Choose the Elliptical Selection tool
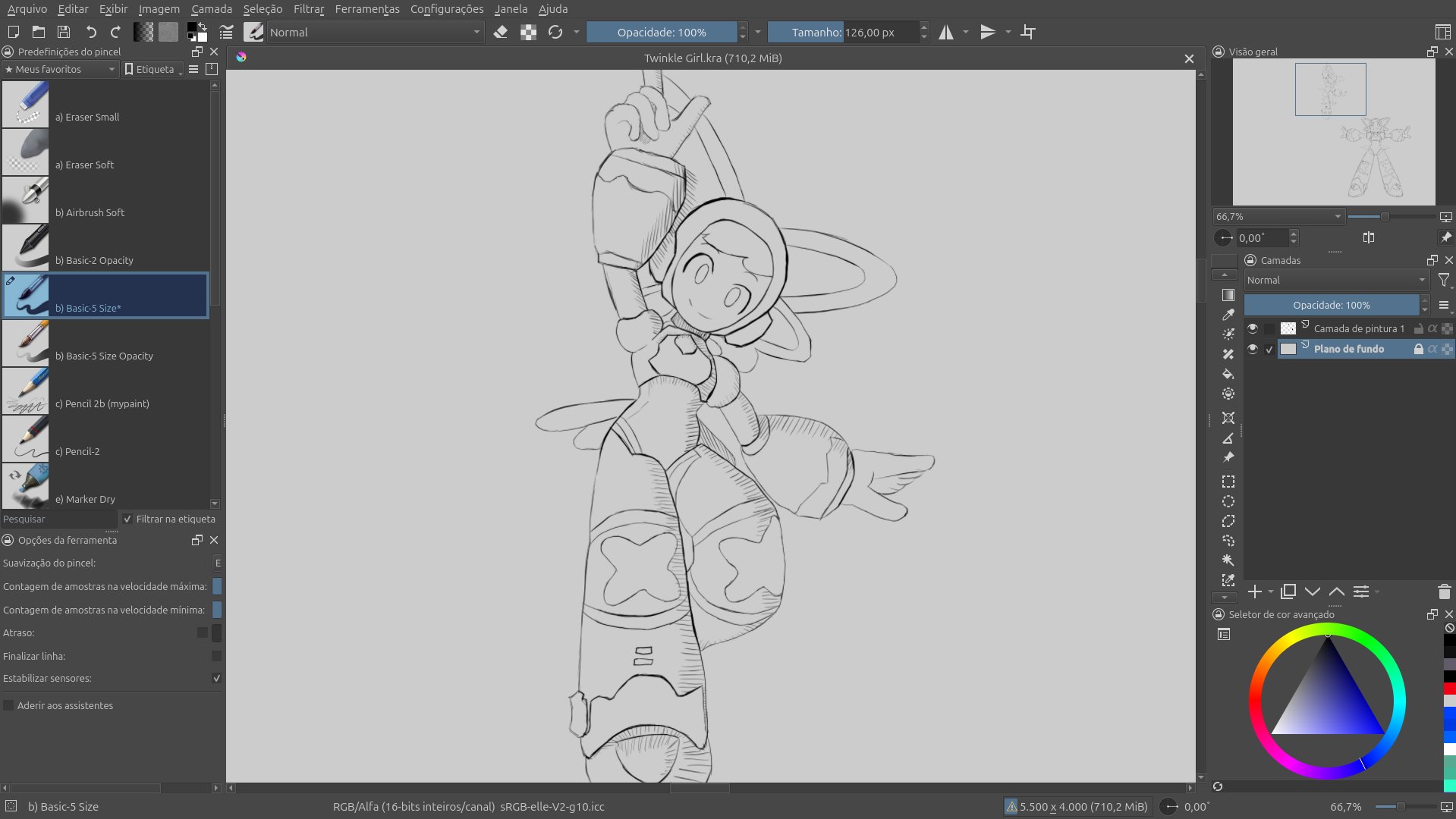1456x819 pixels. pyautogui.click(x=1228, y=501)
